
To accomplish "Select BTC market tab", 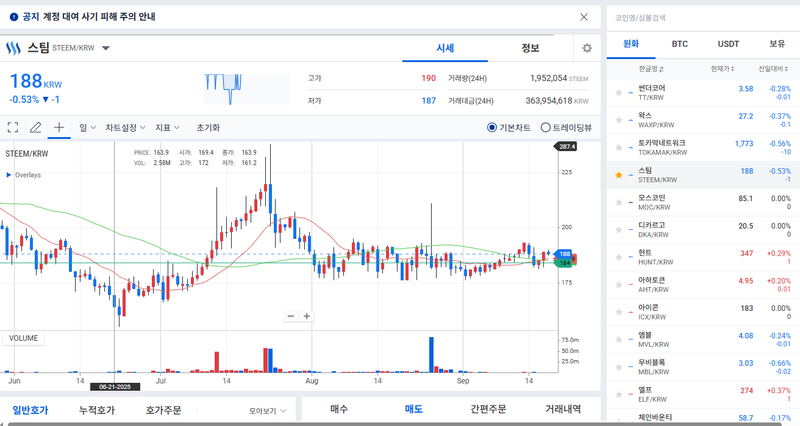I will 680,44.
